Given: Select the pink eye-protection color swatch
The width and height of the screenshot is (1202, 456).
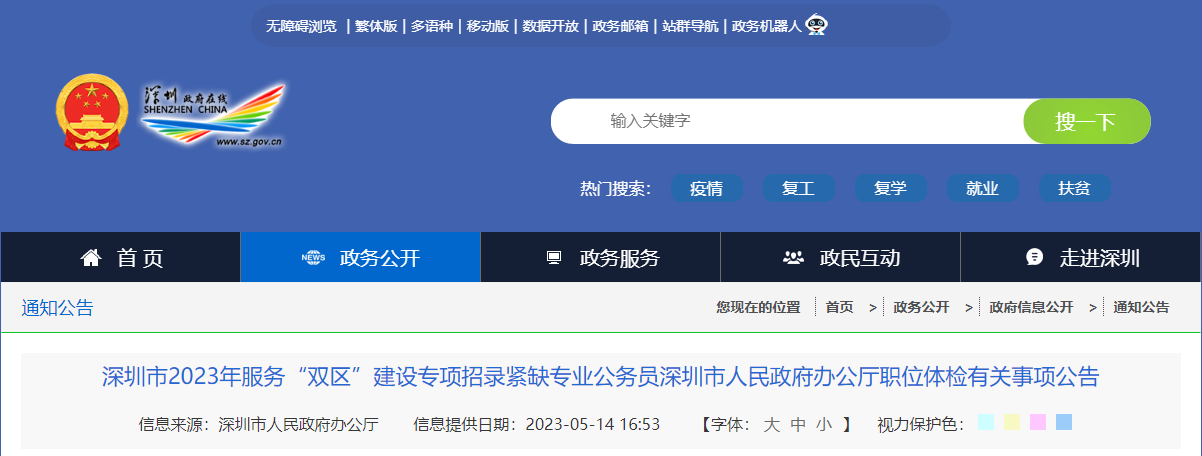Looking at the screenshot, I should point(1037,423).
